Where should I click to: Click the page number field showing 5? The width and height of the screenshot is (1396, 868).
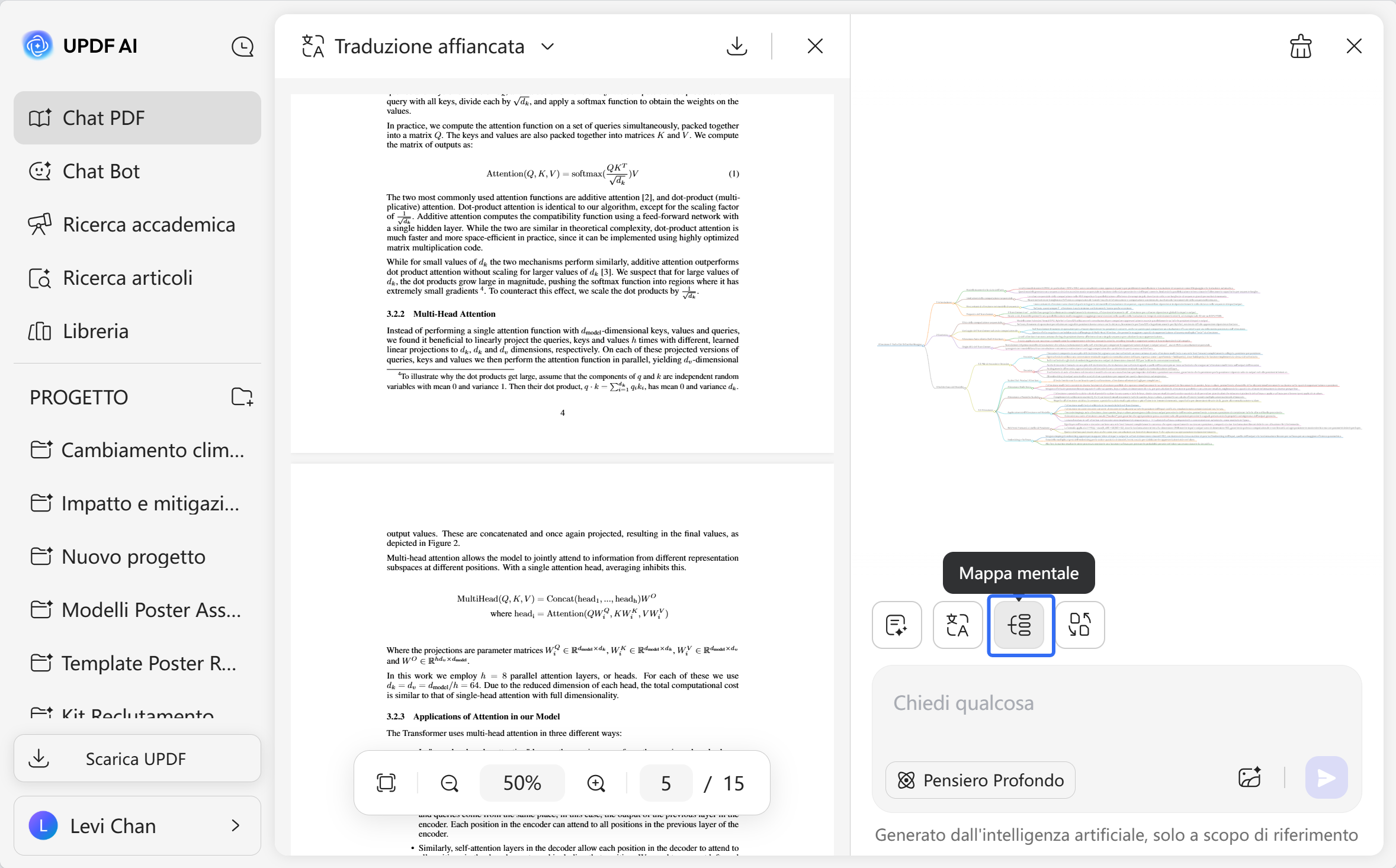tap(665, 782)
